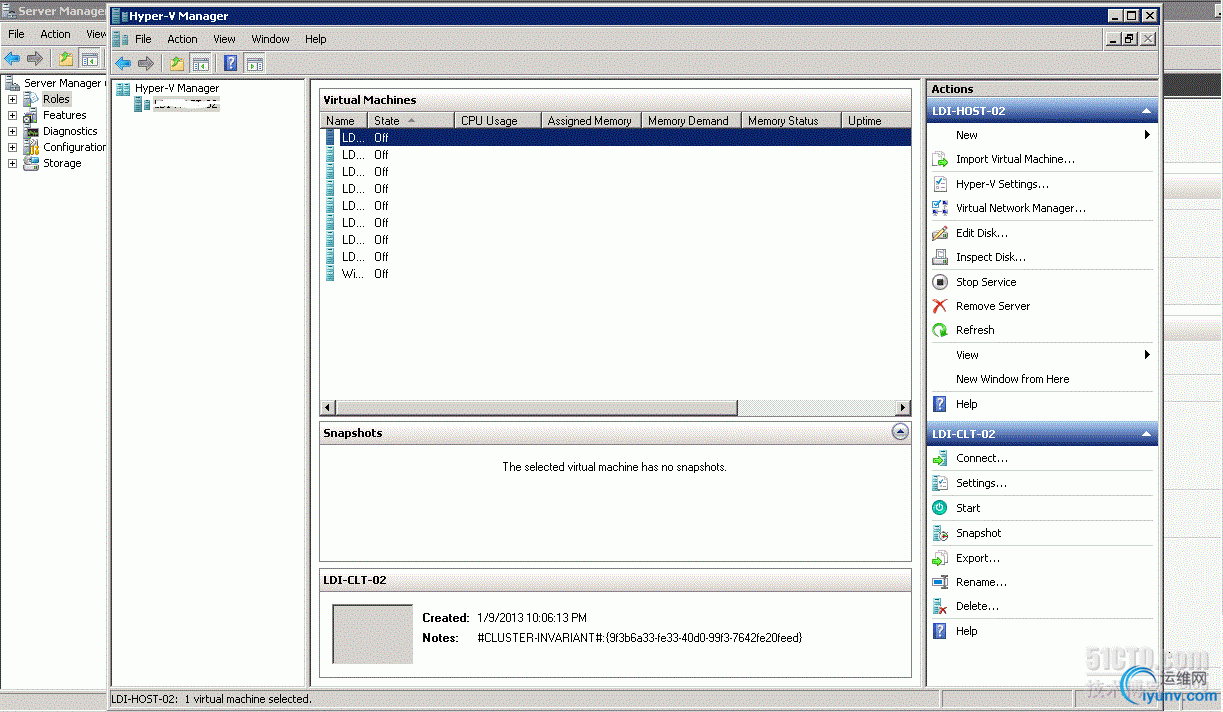Open File menu in Server Manager window

[x=17, y=34]
